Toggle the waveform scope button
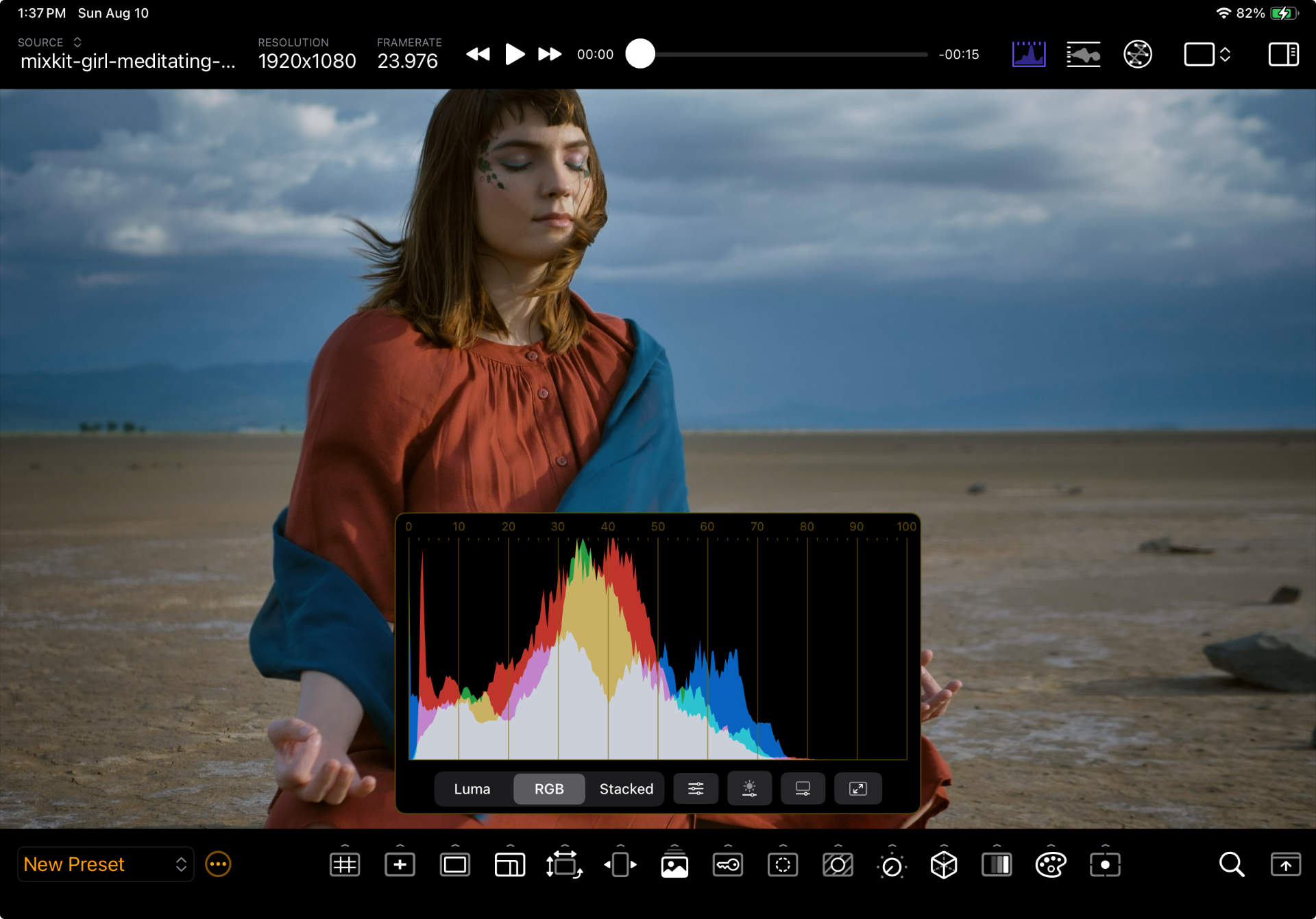This screenshot has width=1316, height=919. [x=1083, y=54]
